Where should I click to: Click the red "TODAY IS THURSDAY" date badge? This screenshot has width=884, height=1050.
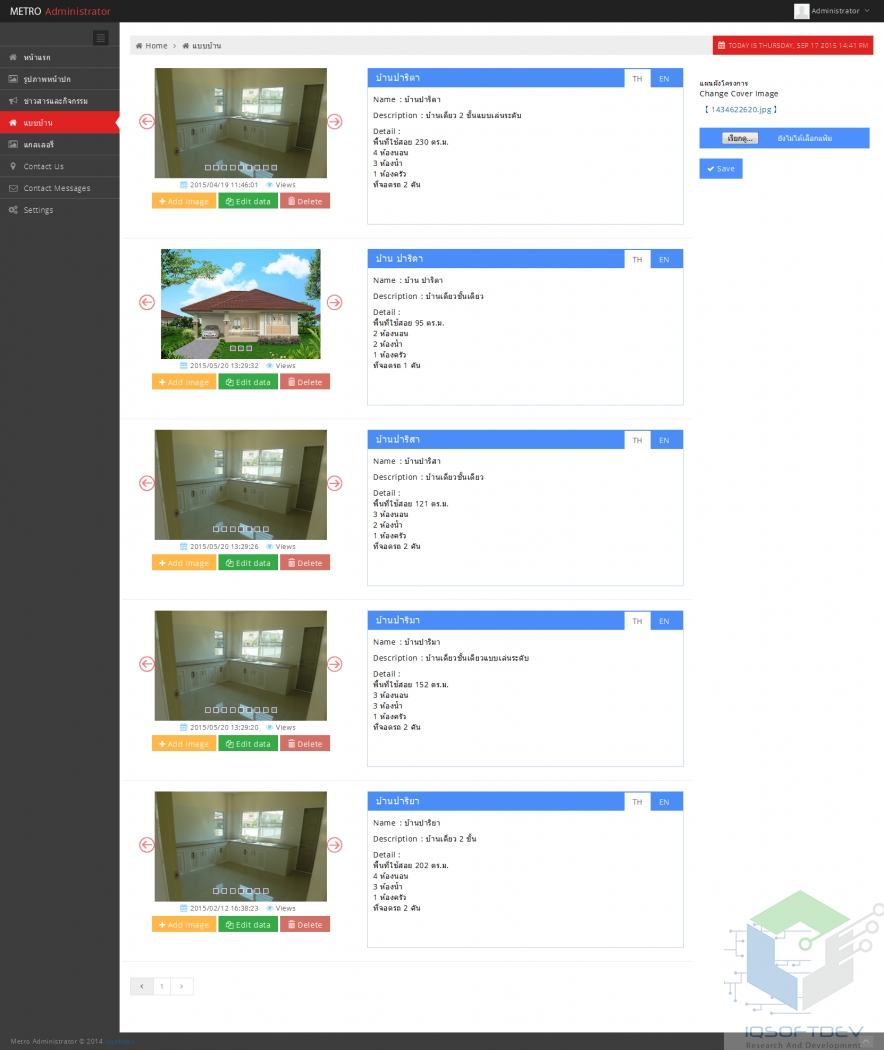[x=793, y=46]
